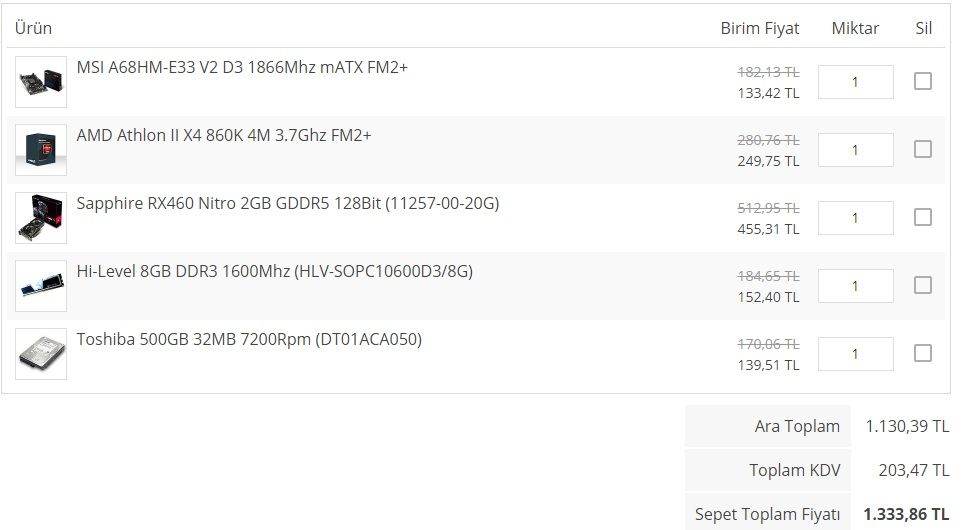Focus the quantity field for the Toshiba hard drive
The width and height of the screenshot is (962, 530).
[x=856, y=355]
